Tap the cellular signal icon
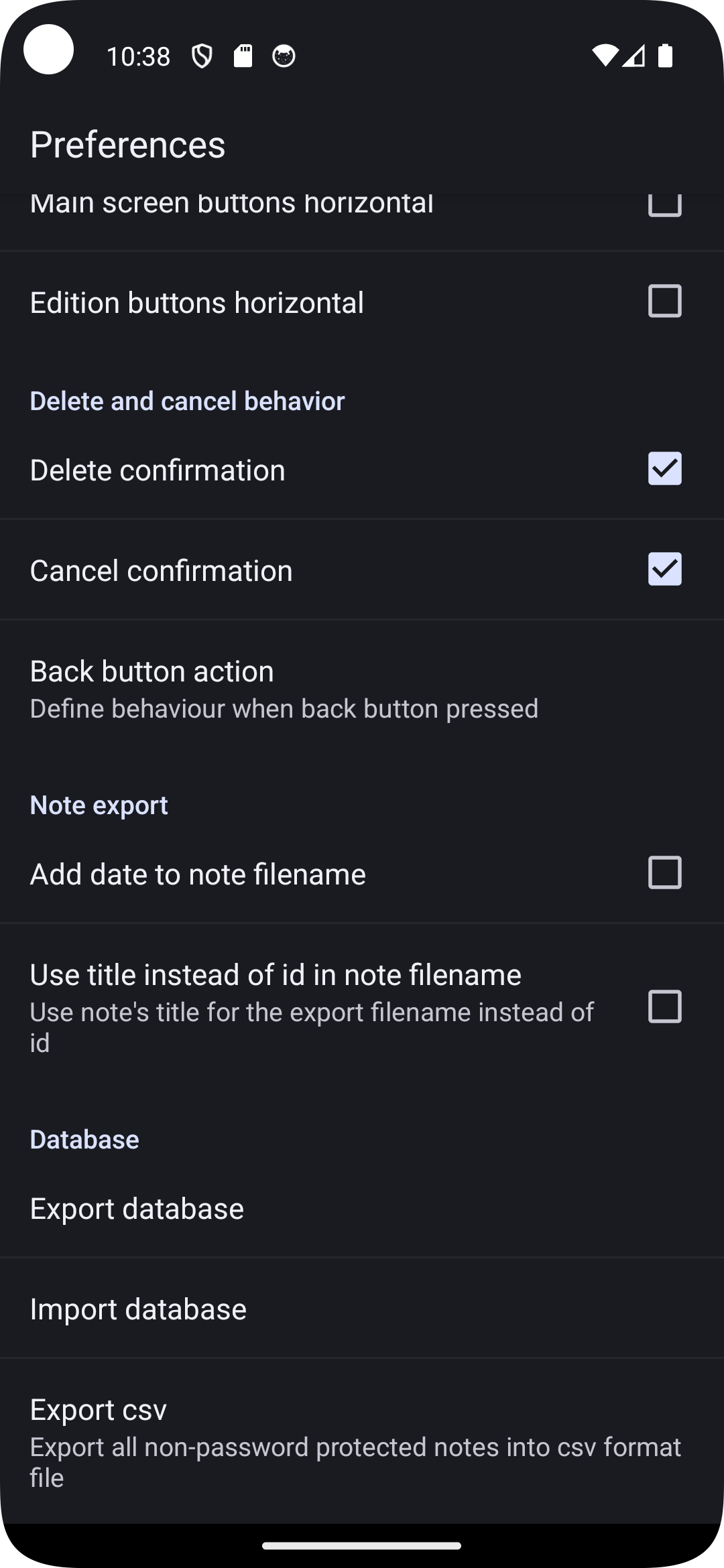The height and width of the screenshot is (1568, 724). pos(633,56)
